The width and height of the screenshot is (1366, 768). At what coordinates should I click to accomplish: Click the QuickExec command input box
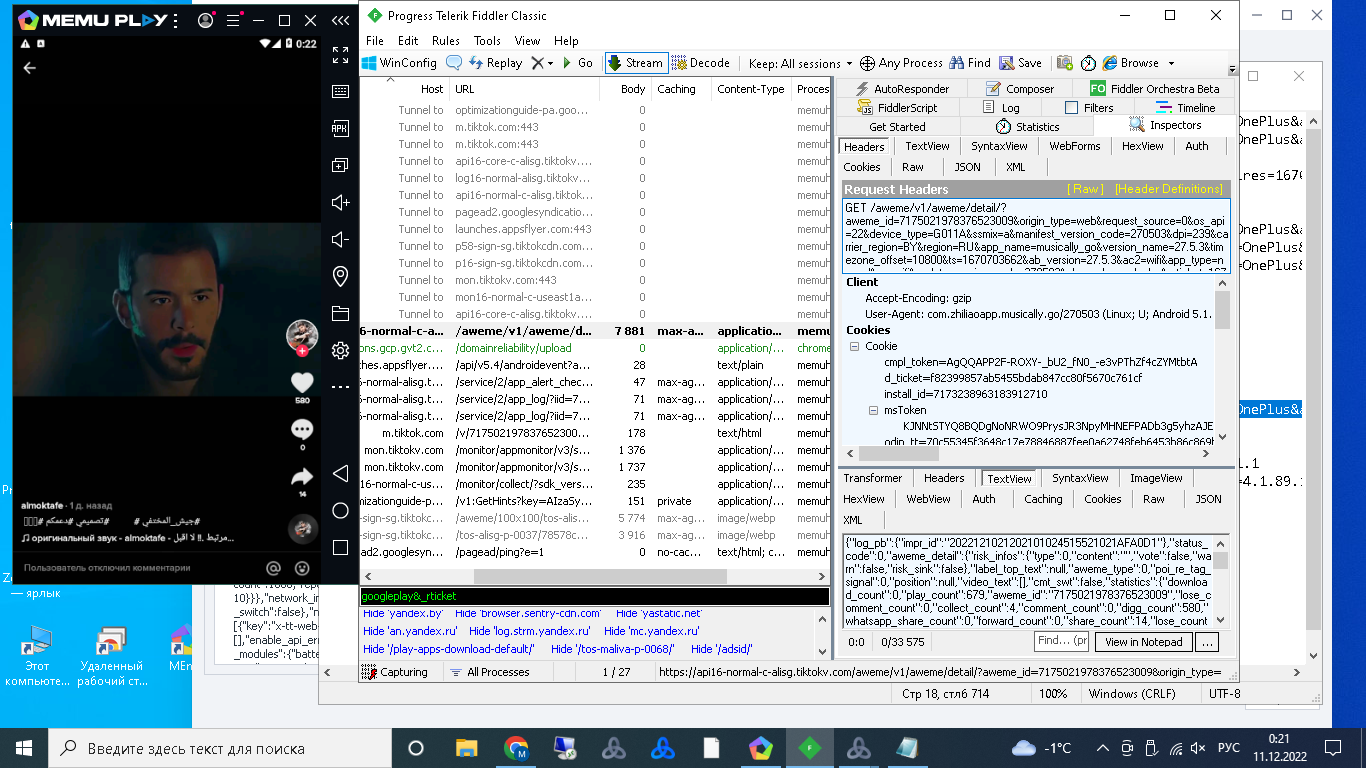click(x=594, y=596)
